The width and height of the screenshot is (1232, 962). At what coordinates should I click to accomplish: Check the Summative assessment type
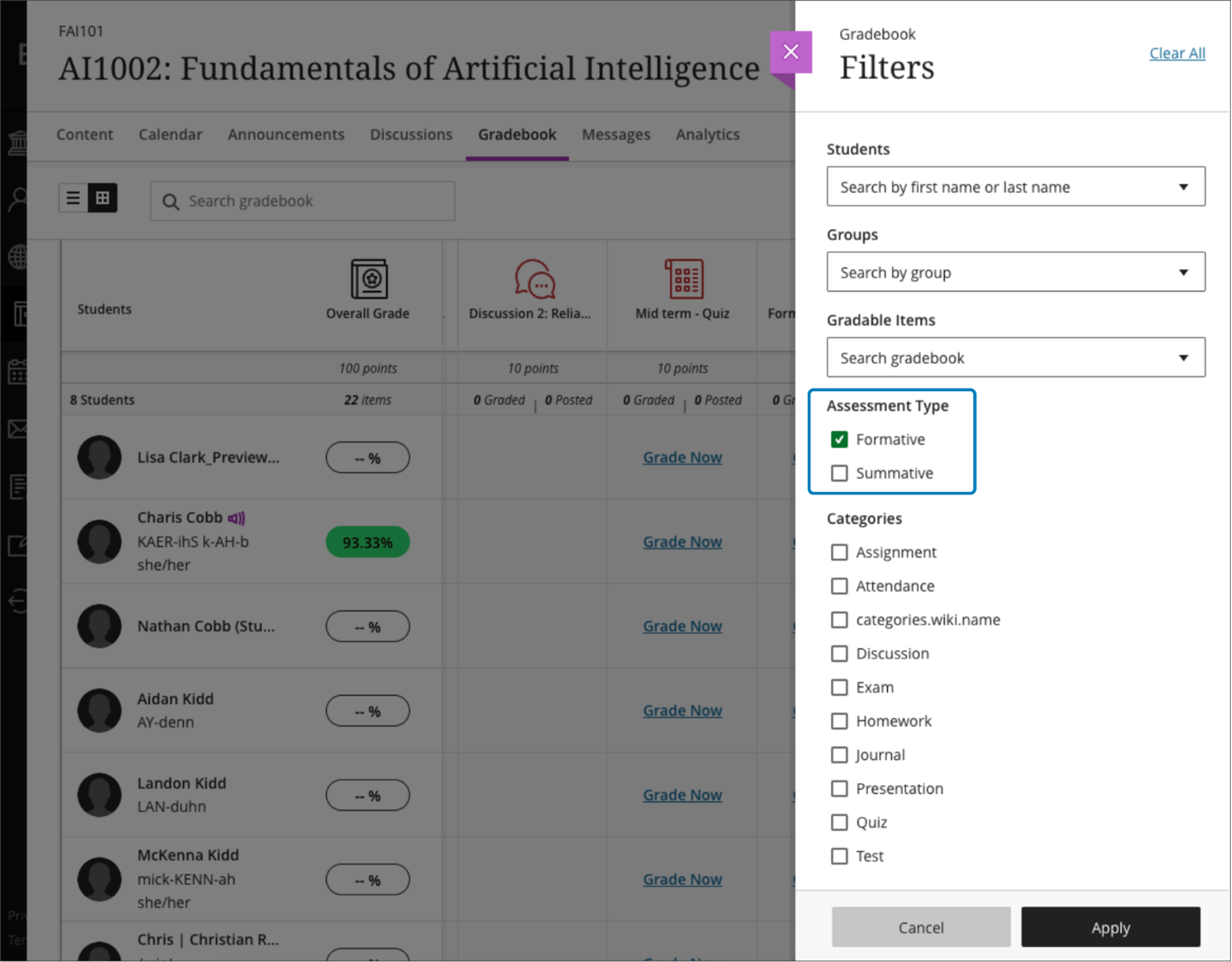[x=839, y=473]
